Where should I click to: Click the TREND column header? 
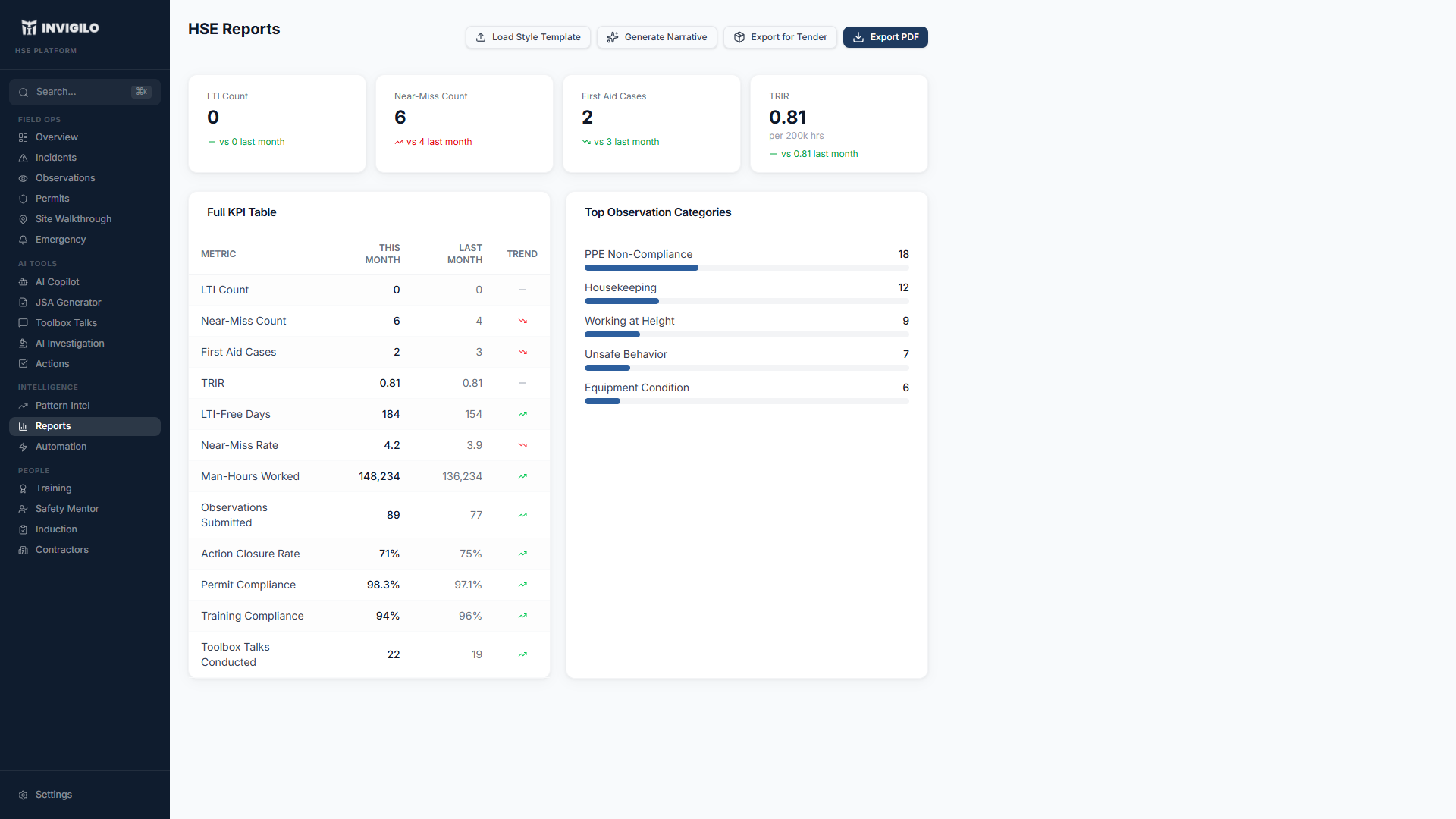click(522, 254)
